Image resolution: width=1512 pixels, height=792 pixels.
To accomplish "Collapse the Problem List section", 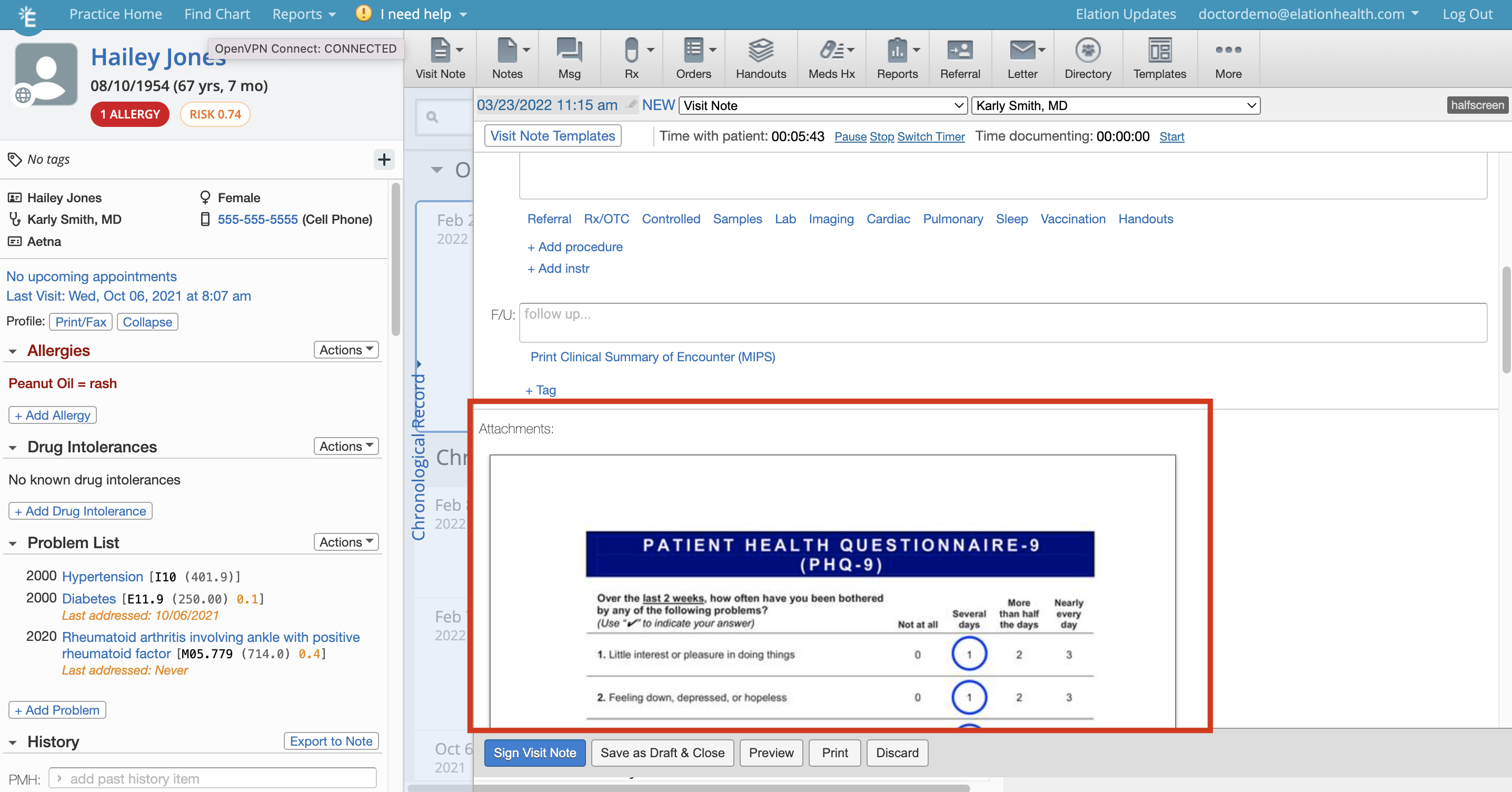I will click(x=13, y=543).
